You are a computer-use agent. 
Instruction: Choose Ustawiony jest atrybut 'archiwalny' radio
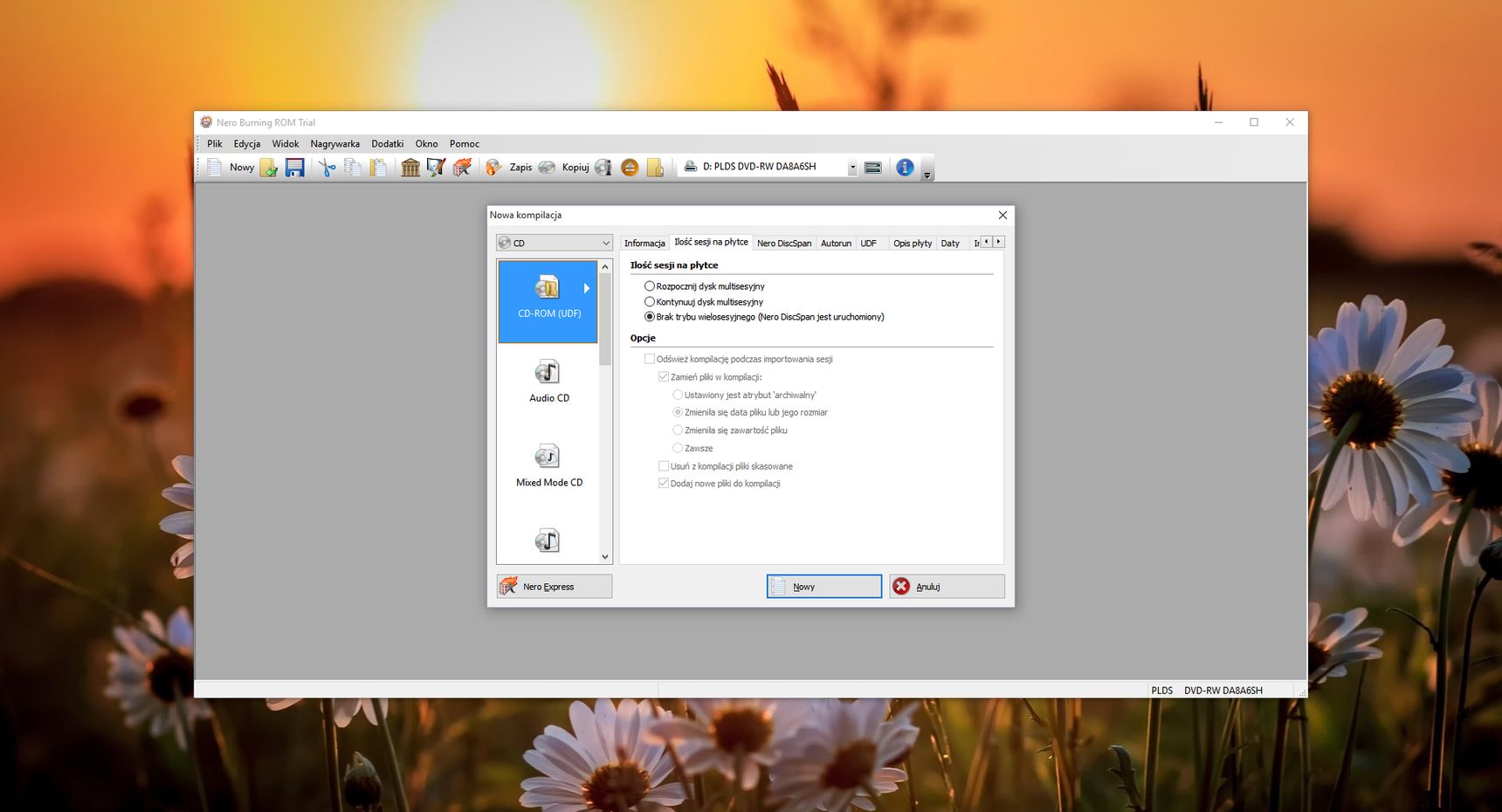pyautogui.click(x=745, y=396)
